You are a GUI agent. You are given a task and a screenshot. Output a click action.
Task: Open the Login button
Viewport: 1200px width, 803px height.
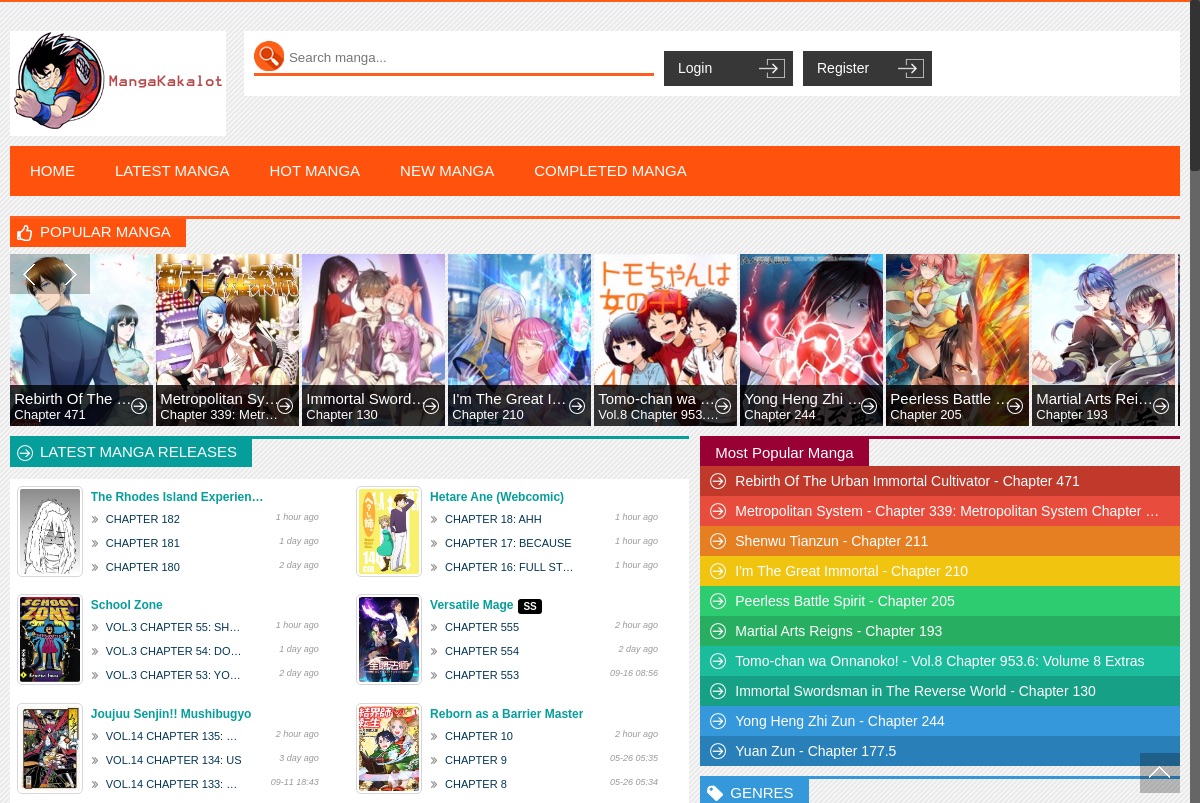tap(728, 68)
